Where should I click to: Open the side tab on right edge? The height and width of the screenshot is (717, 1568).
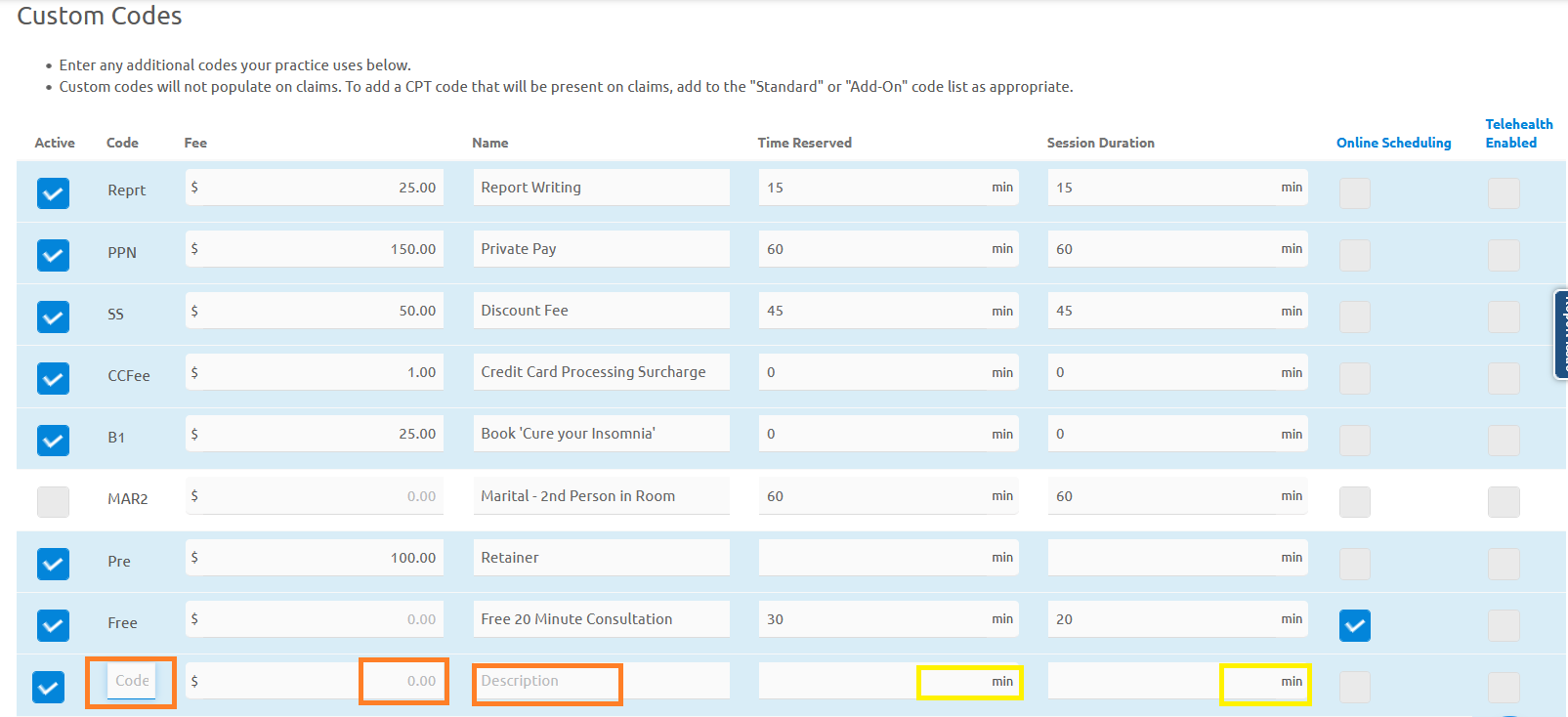coord(1561,334)
